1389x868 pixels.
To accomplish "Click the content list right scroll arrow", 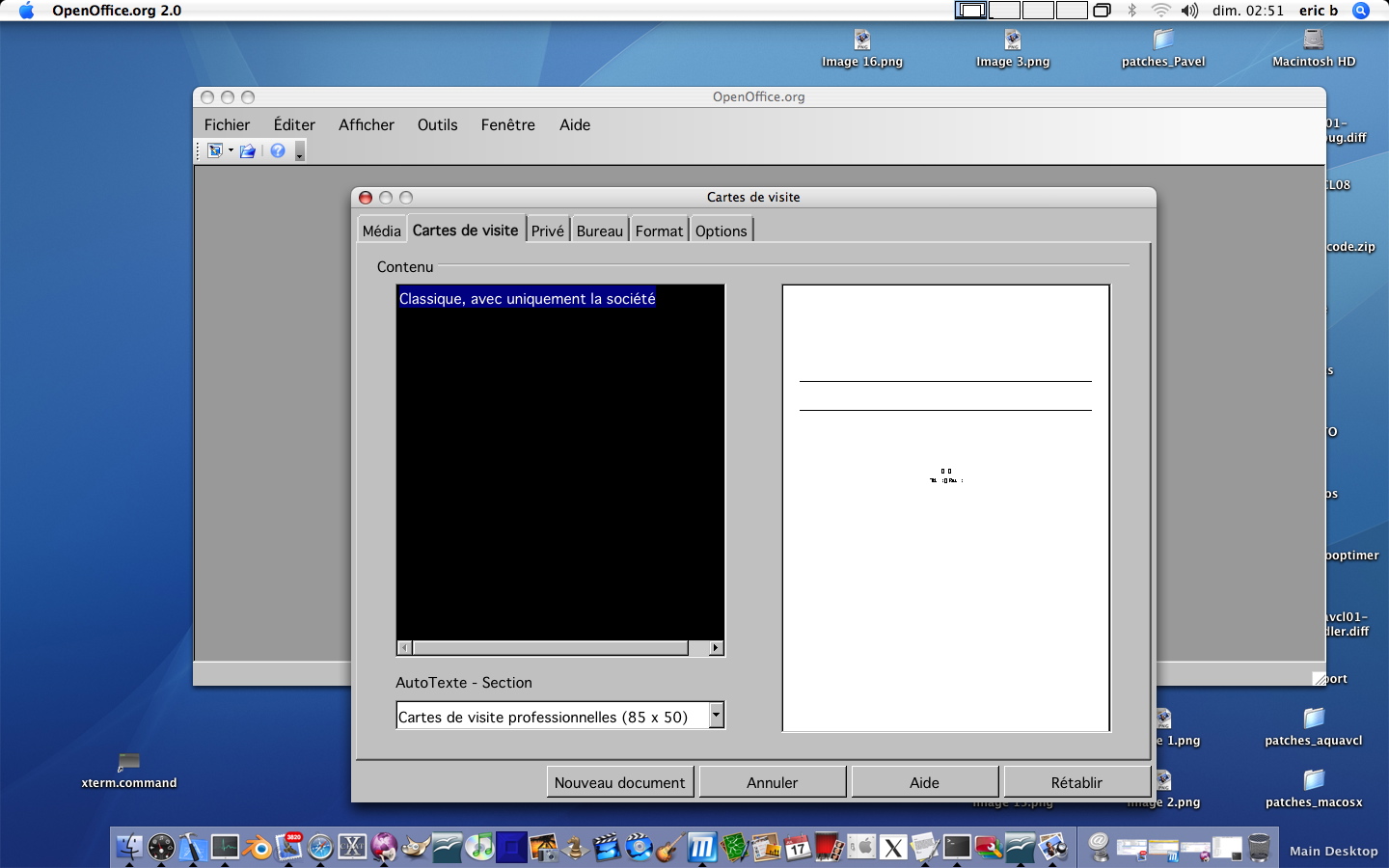I will (x=716, y=648).
